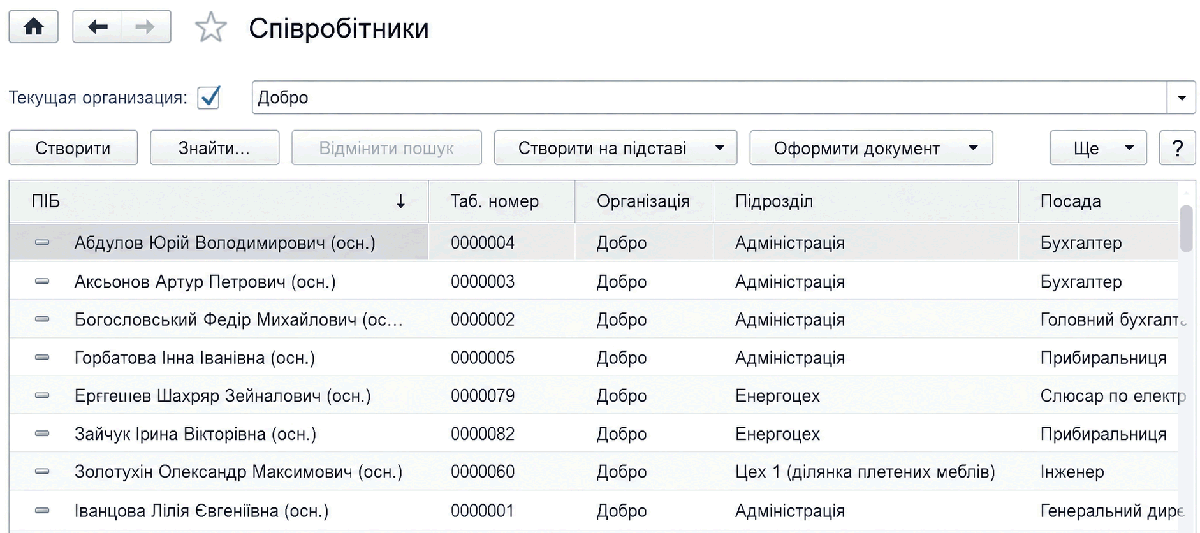Select employee Золотухін Олександр Максимович
Screen dimensions: 1200x533
pos(238,473)
